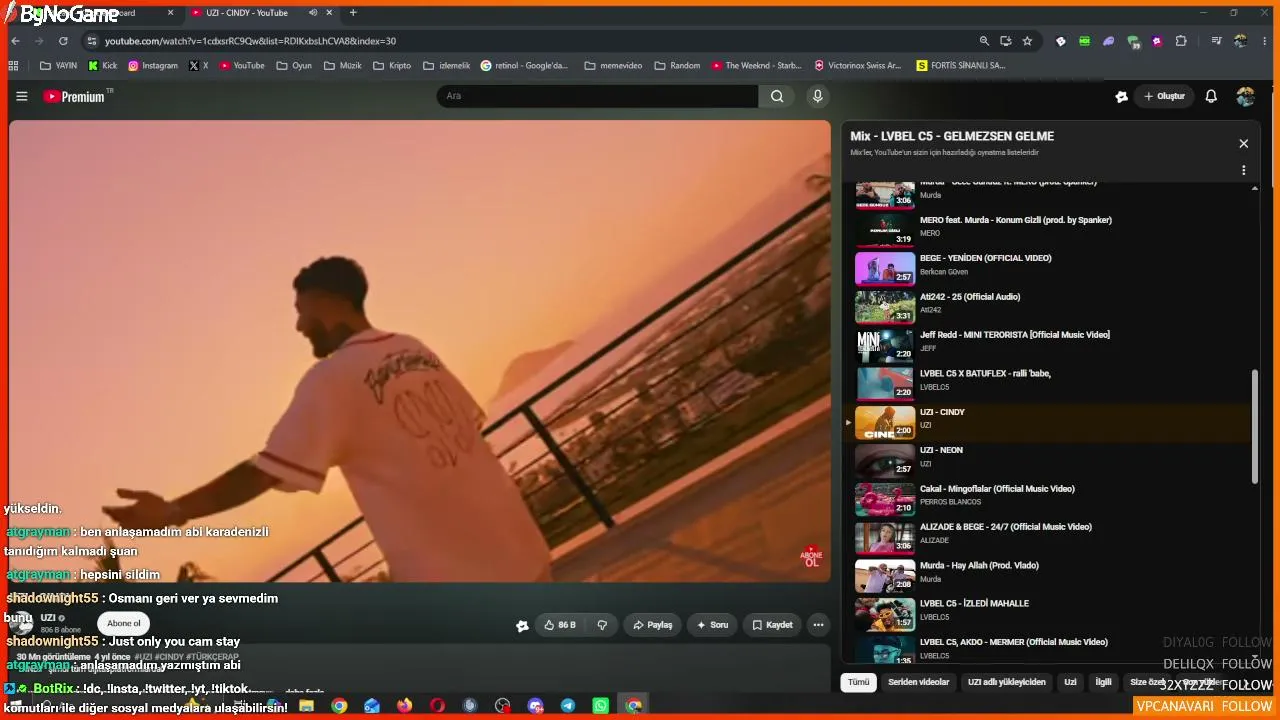Click the Soru button

coord(711,625)
